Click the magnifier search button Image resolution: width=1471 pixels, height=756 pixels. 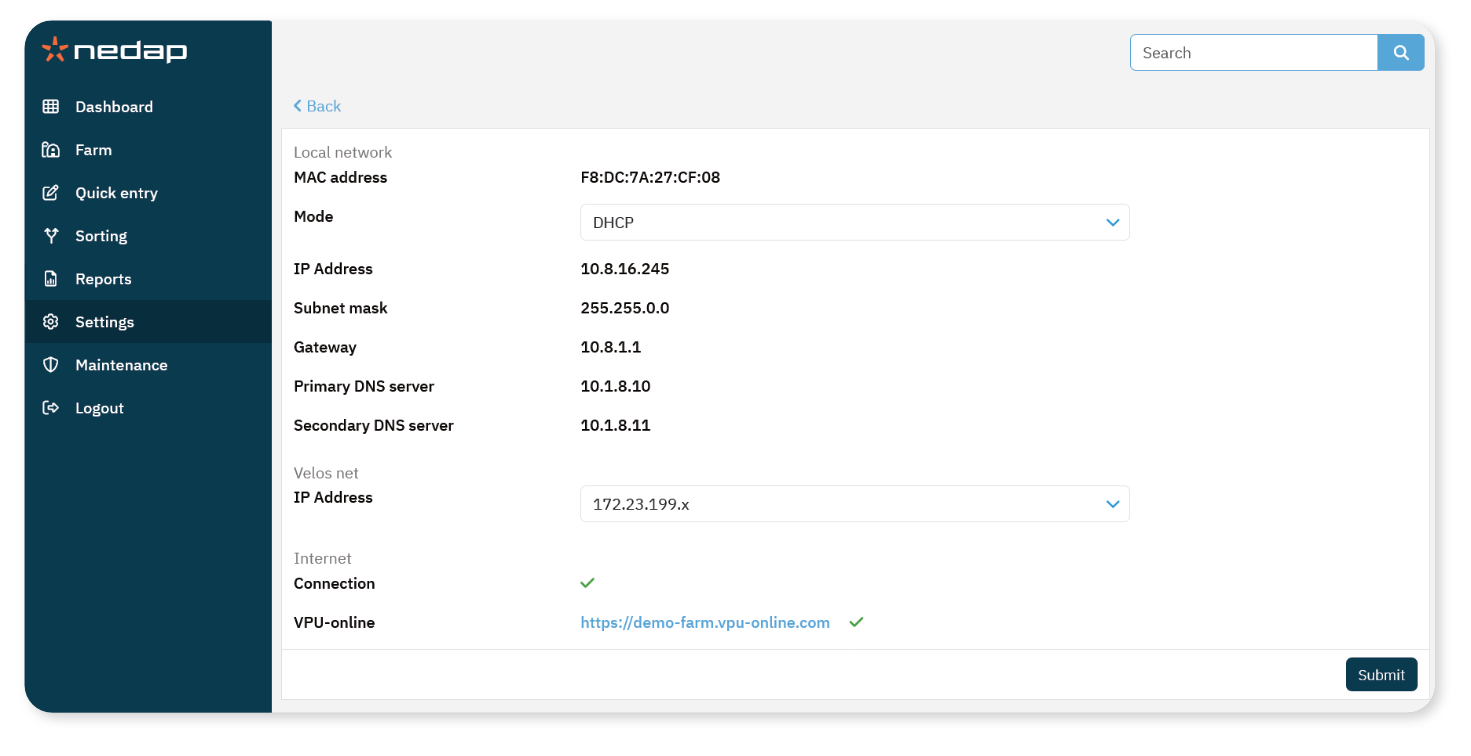(1401, 53)
